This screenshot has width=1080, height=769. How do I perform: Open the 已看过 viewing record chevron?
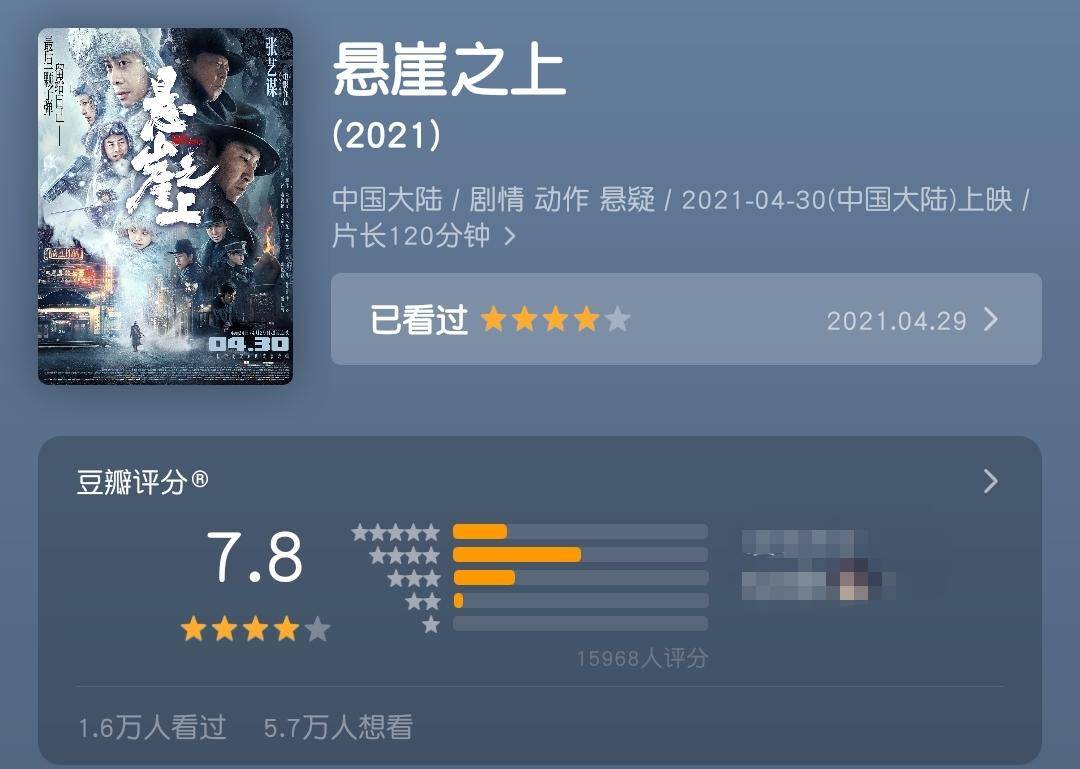990,320
